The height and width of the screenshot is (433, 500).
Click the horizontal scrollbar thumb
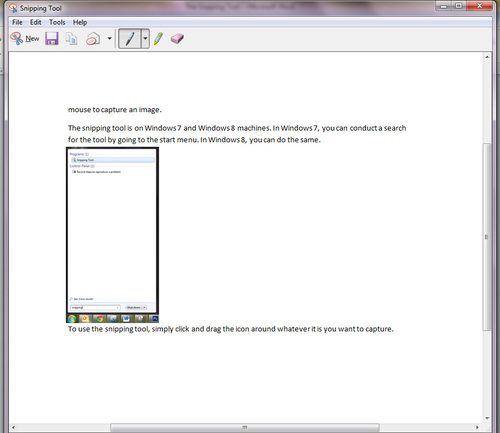(245, 427)
